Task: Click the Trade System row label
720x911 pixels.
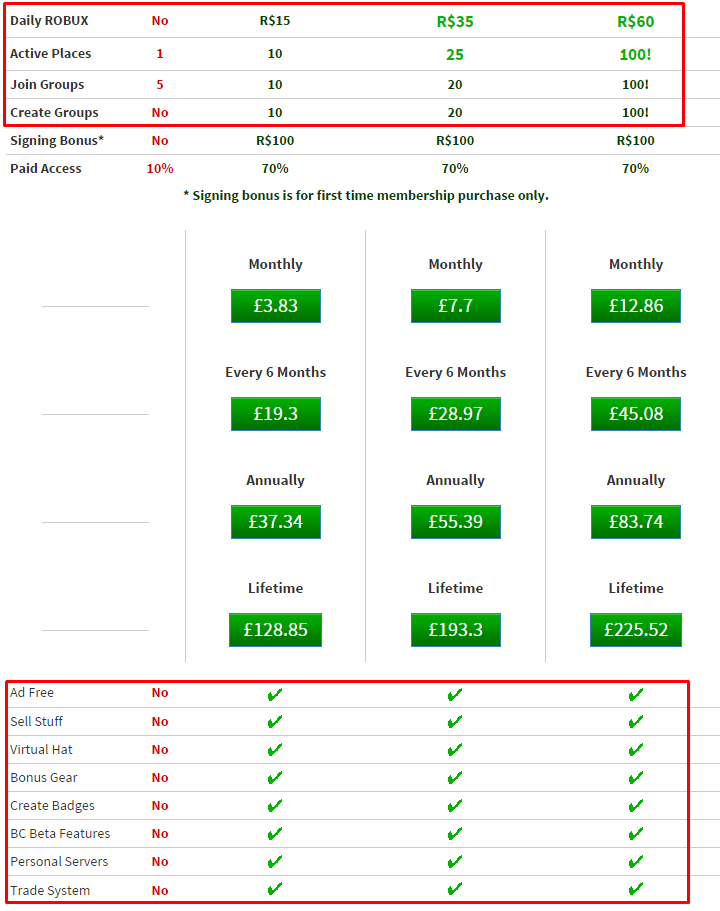Action: [x=50, y=890]
